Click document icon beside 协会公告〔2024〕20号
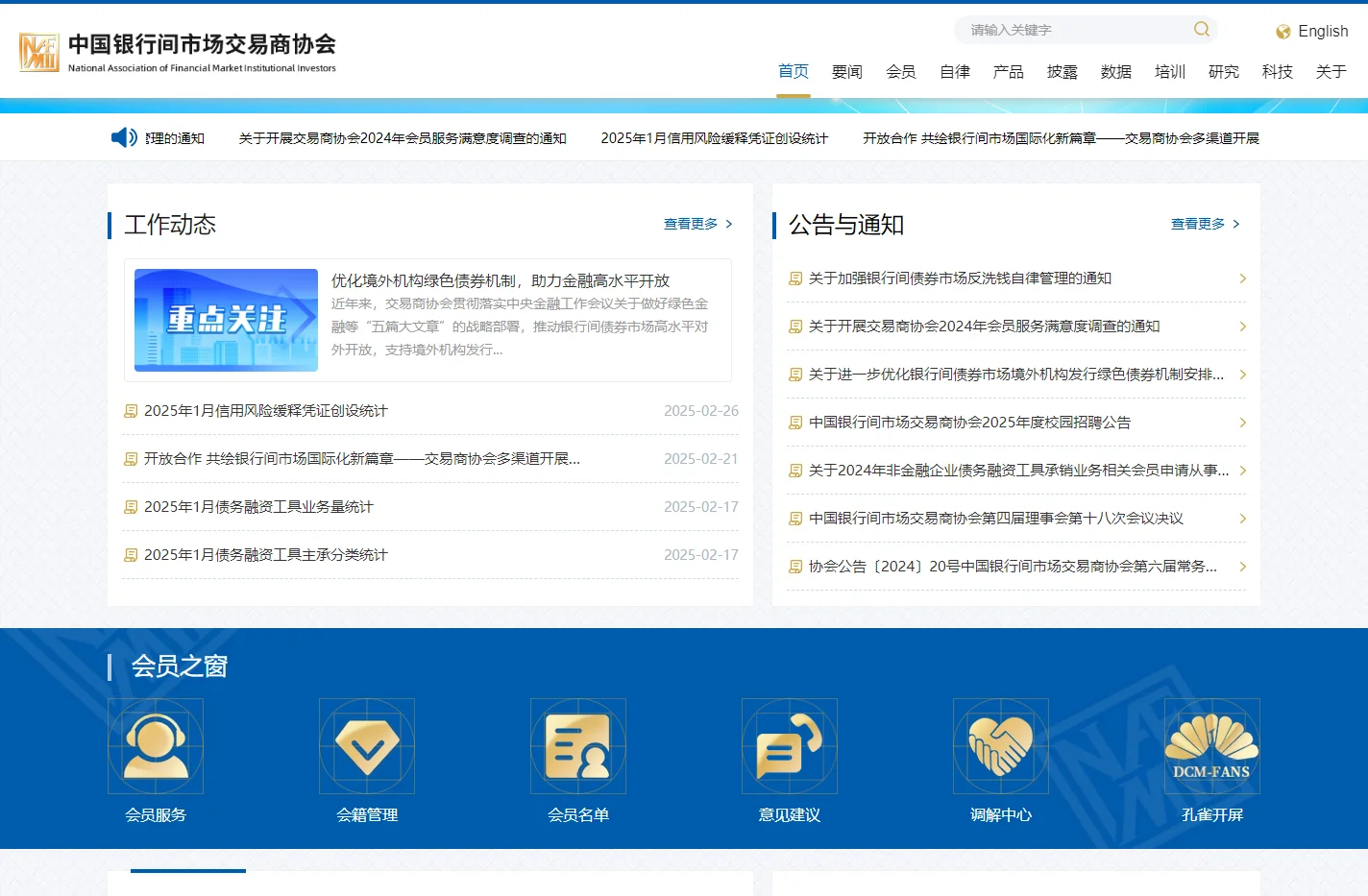The image size is (1368, 896). [x=795, y=567]
